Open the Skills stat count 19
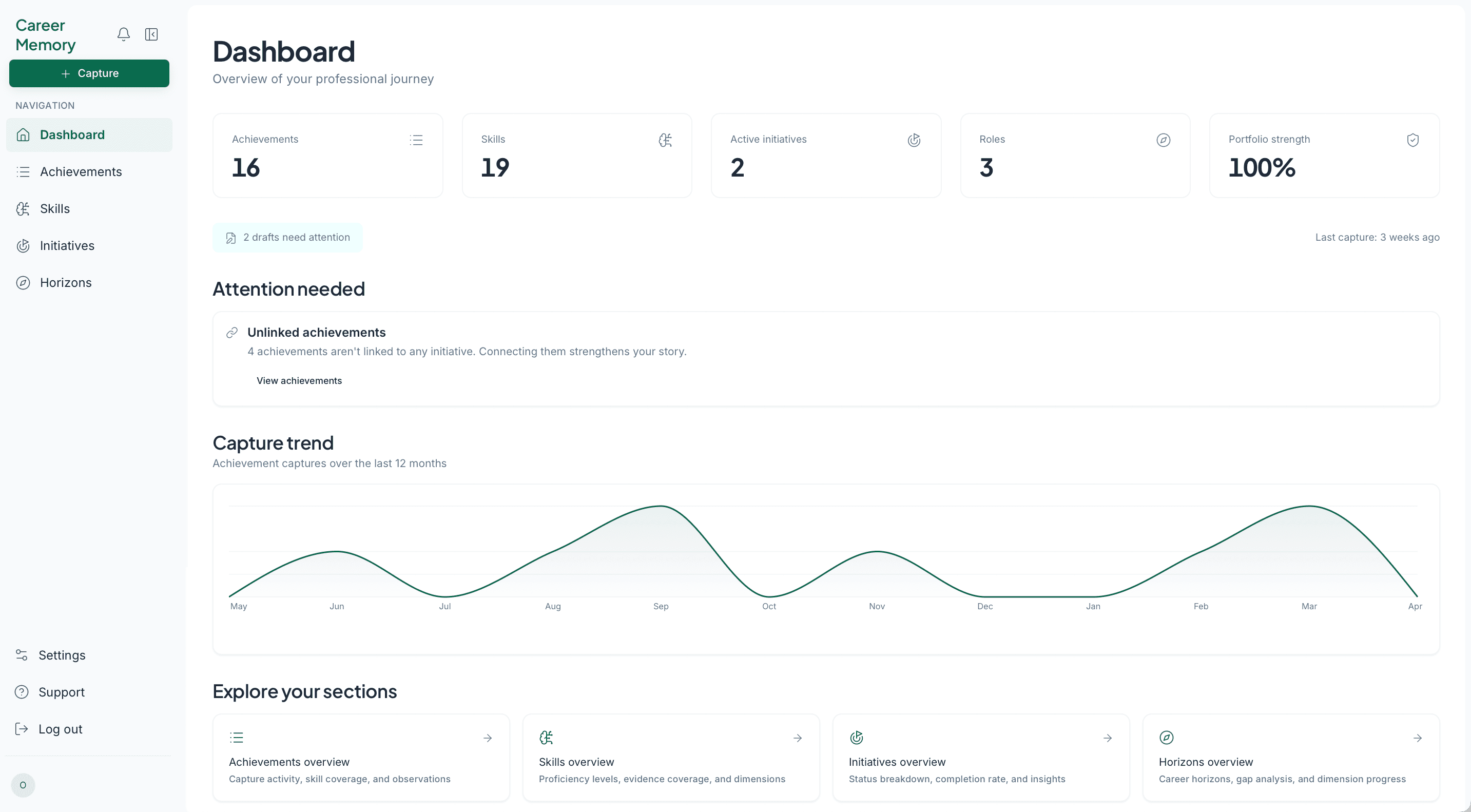This screenshot has height=812, width=1471. coord(495,168)
